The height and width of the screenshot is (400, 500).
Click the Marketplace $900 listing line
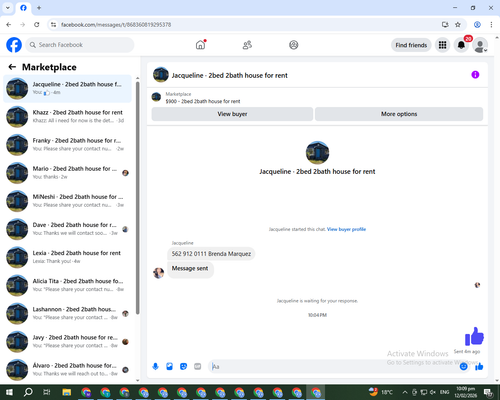pos(203,101)
